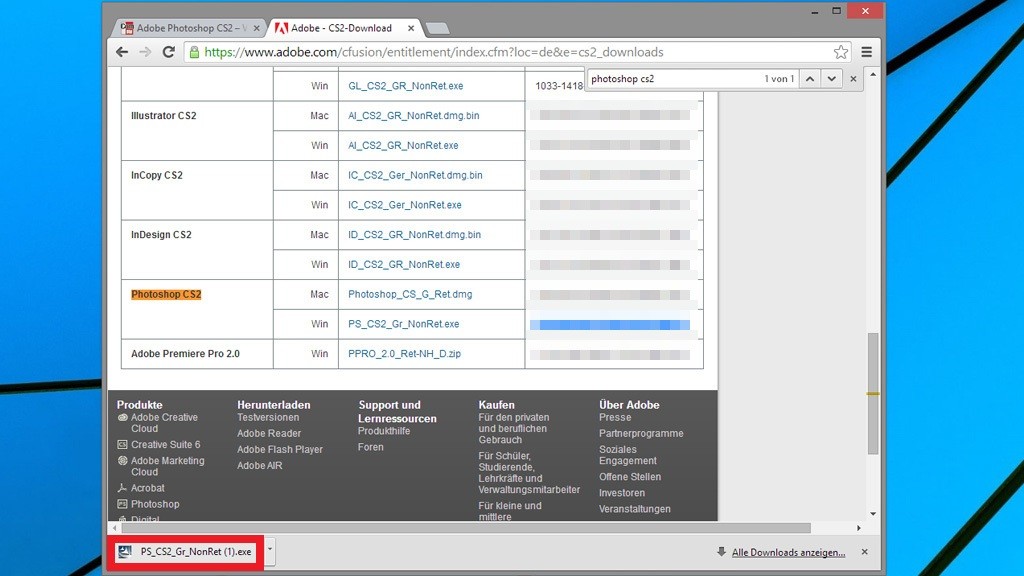Download ID_CS2_GR_NonRet.dmg.bin

(x=415, y=234)
